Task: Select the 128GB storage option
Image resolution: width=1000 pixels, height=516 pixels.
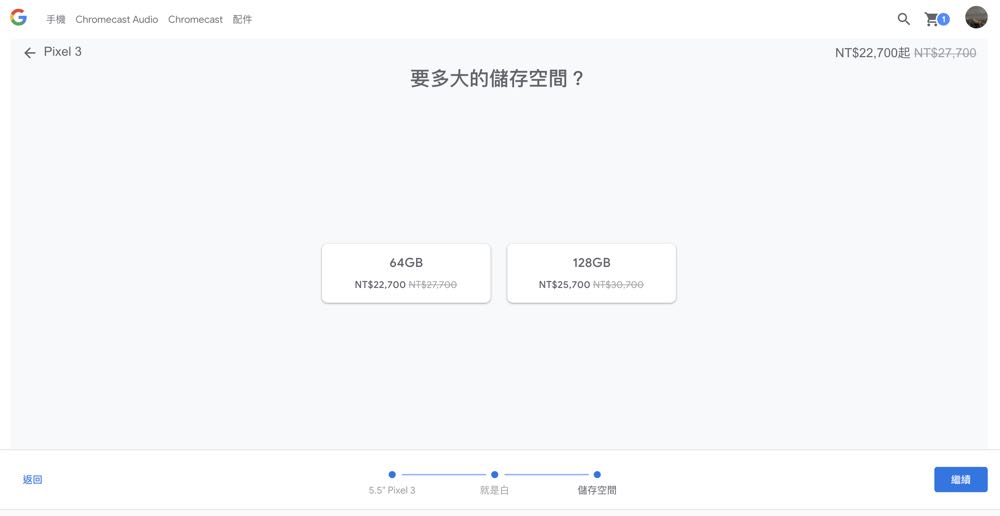Action: 591,273
